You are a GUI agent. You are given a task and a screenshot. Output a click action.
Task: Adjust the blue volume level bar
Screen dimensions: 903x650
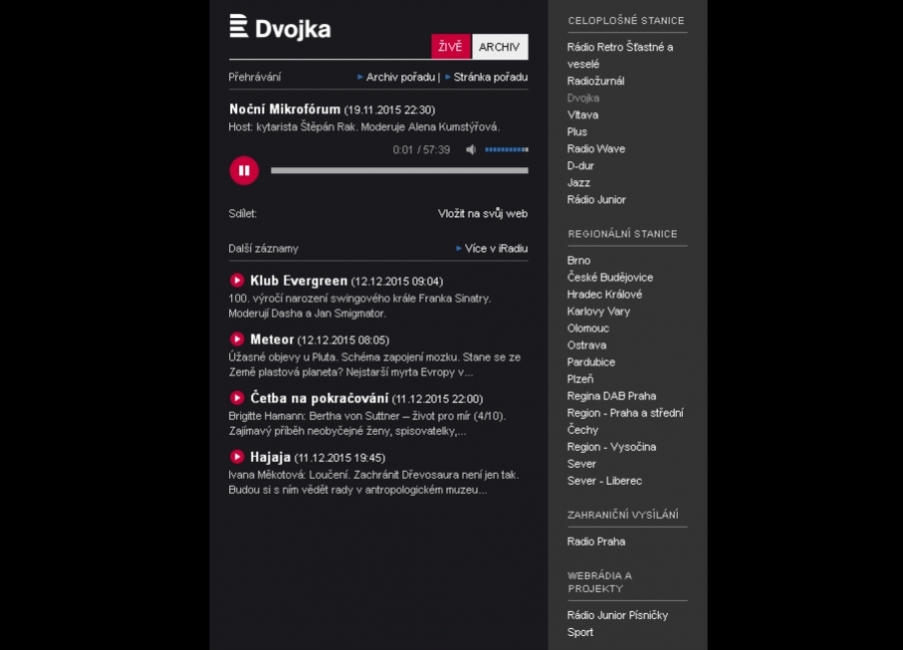506,150
